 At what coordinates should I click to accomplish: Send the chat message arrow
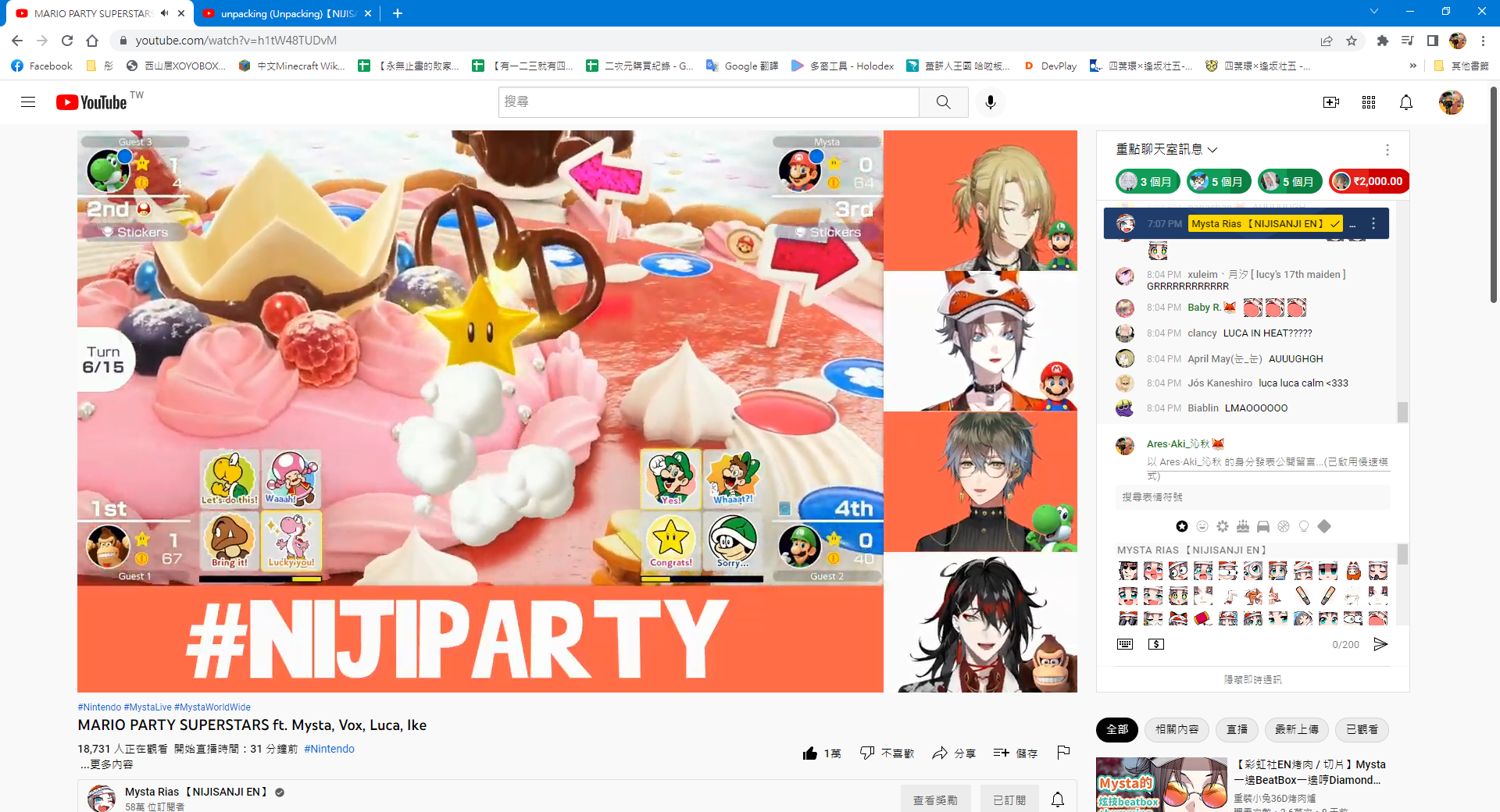[1381, 644]
